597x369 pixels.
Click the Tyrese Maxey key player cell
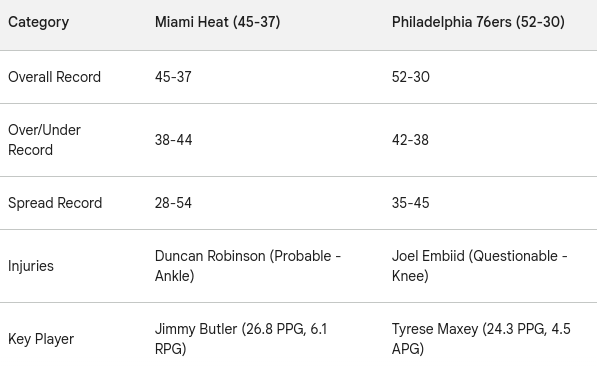(481, 339)
